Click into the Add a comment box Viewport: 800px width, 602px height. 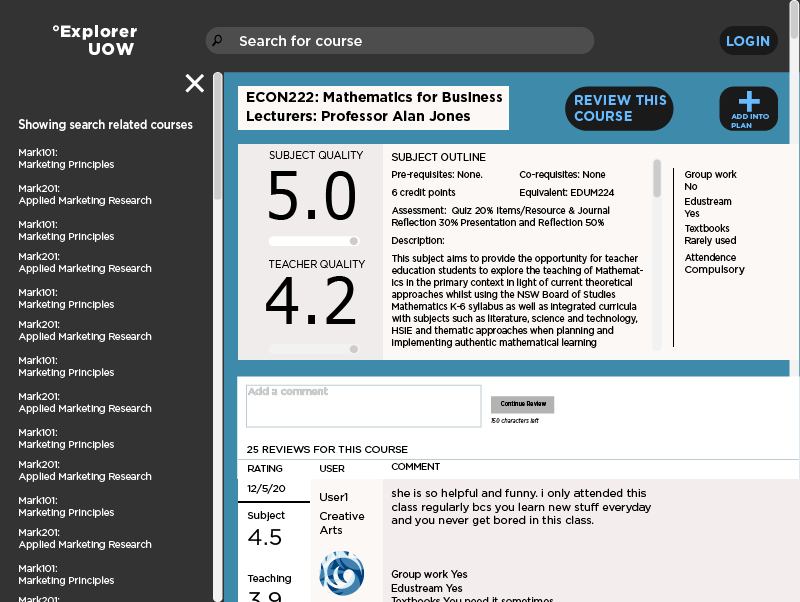364,406
